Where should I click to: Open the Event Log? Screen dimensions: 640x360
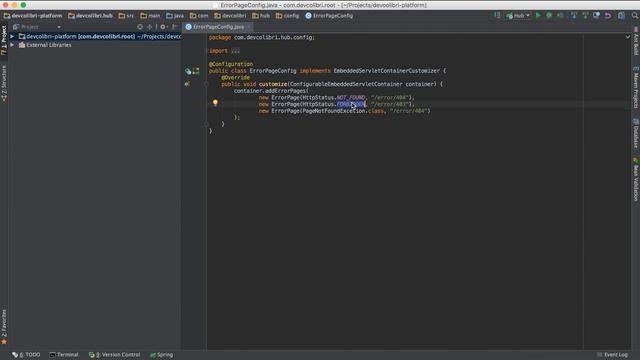coord(612,355)
